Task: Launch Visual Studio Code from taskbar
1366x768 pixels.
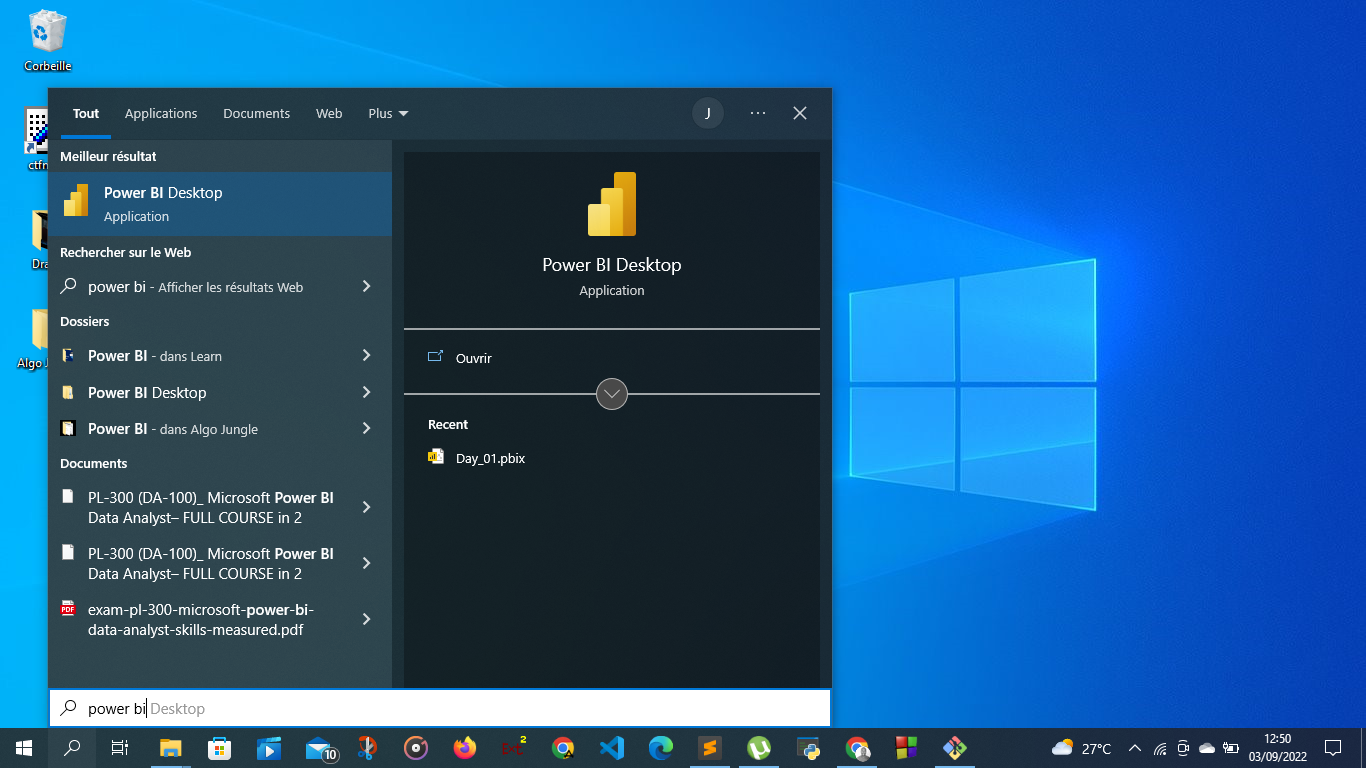Action: [x=612, y=748]
